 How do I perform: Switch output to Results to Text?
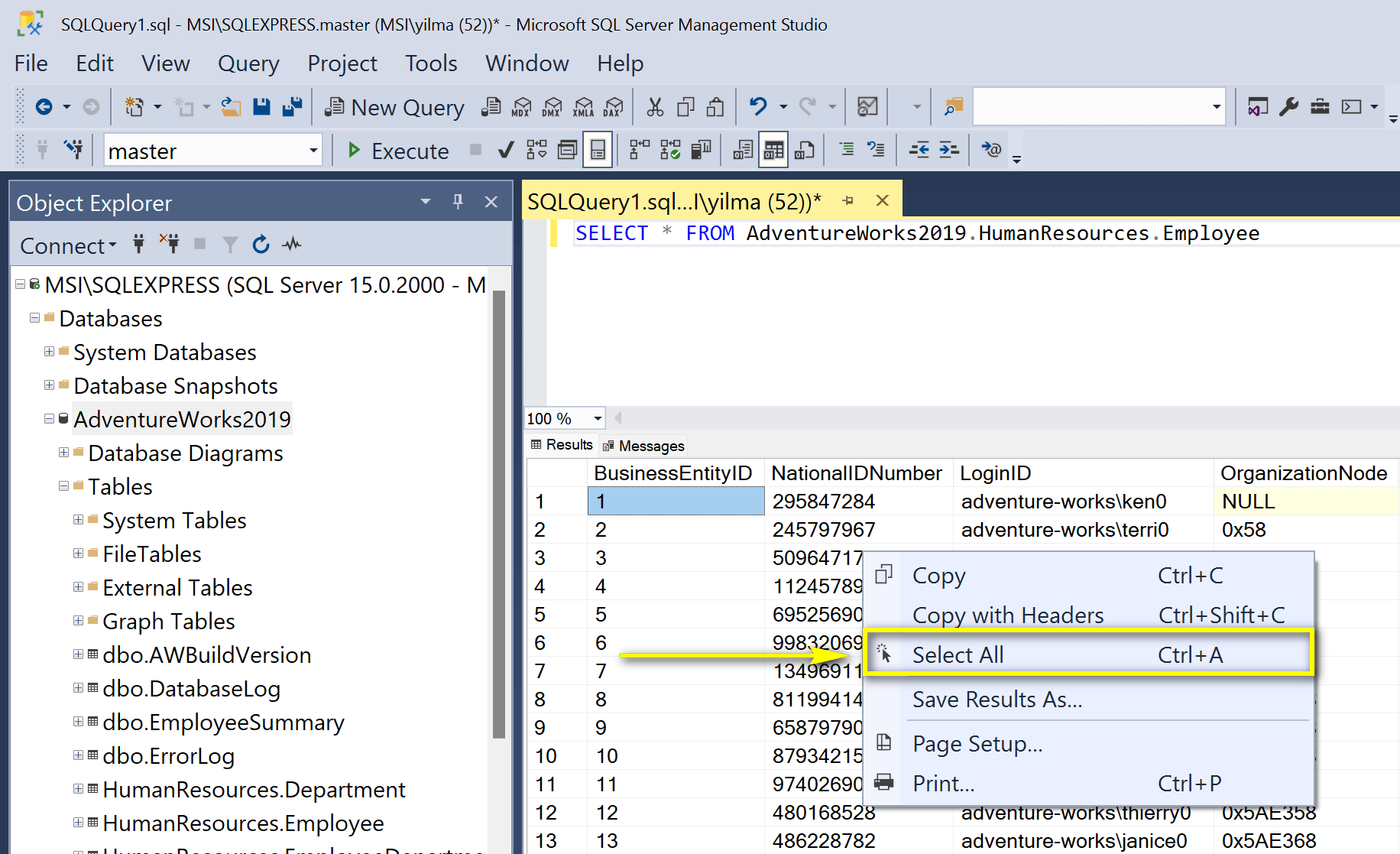(743, 150)
